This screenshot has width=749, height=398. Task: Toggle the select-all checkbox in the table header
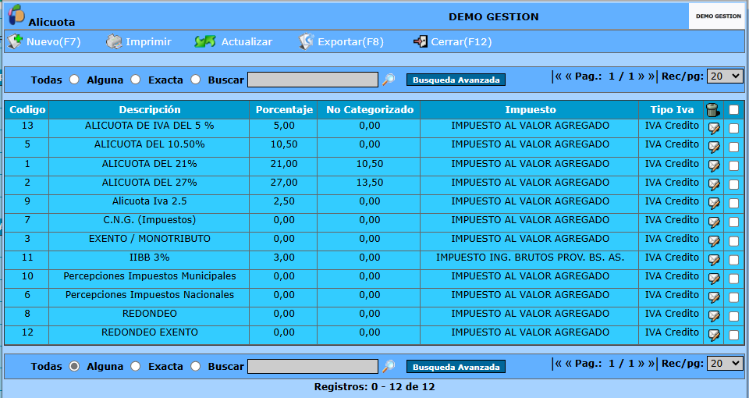click(x=734, y=110)
